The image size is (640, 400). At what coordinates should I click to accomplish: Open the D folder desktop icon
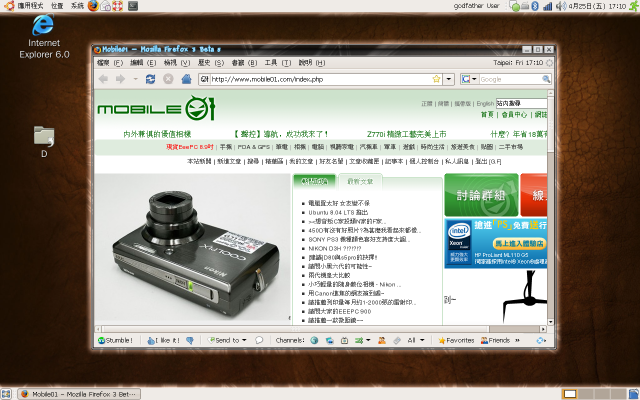(44, 142)
